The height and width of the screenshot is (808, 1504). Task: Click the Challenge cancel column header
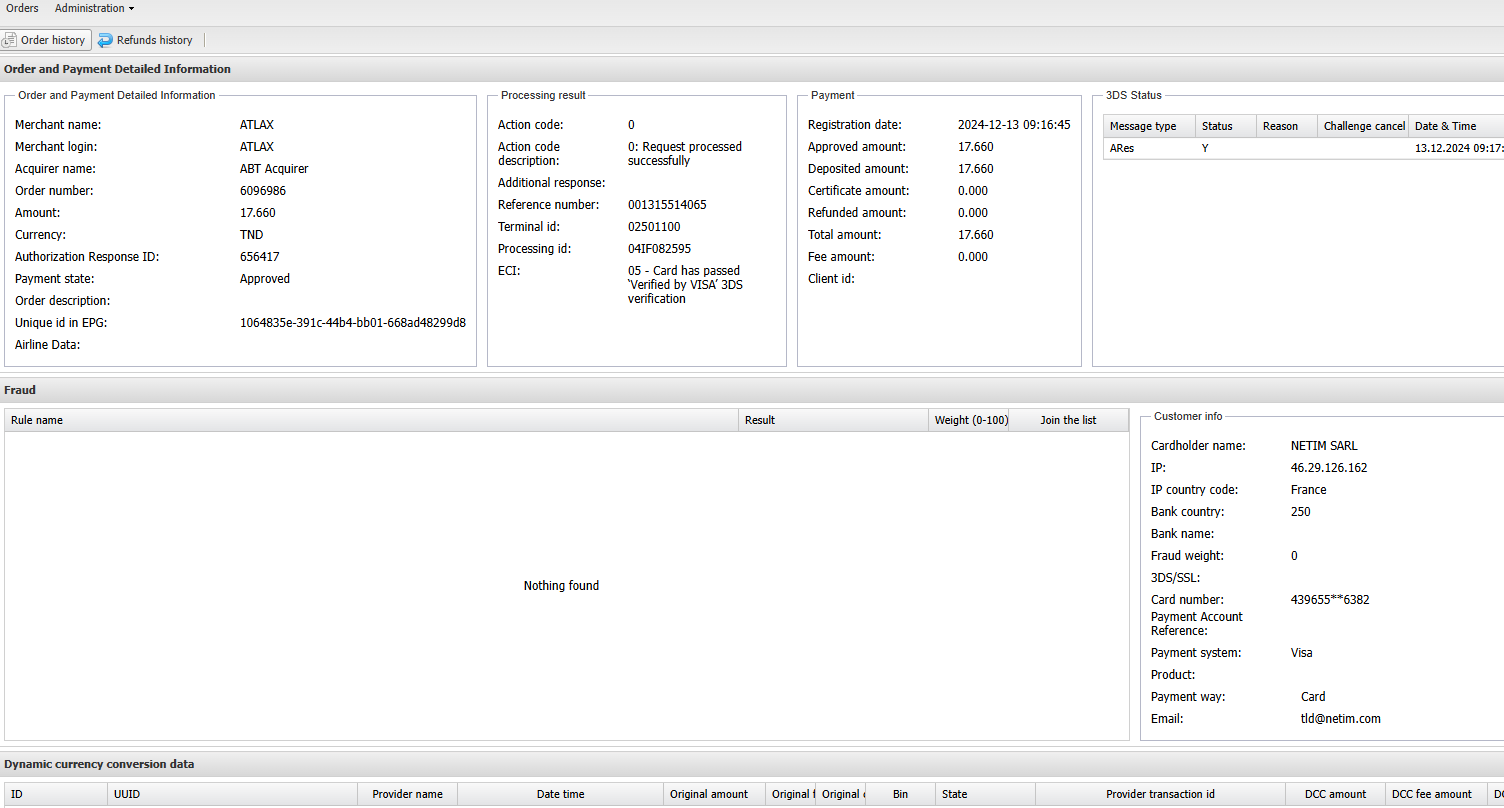tap(1363, 126)
